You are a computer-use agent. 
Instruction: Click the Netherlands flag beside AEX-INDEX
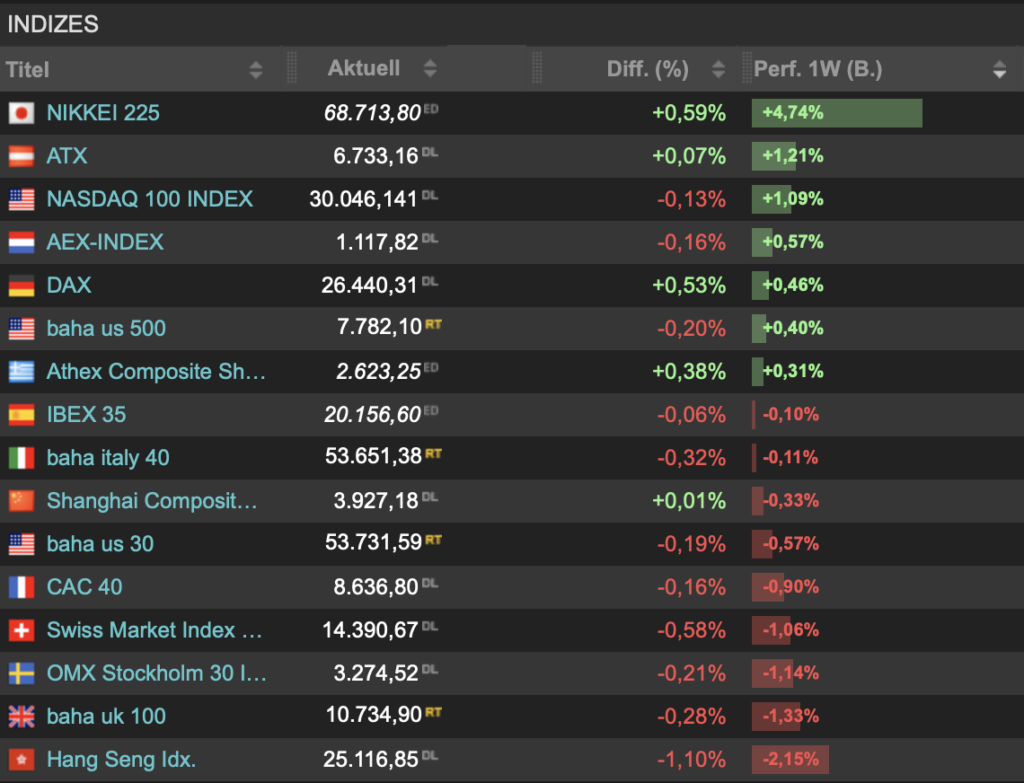coord(21,243)
